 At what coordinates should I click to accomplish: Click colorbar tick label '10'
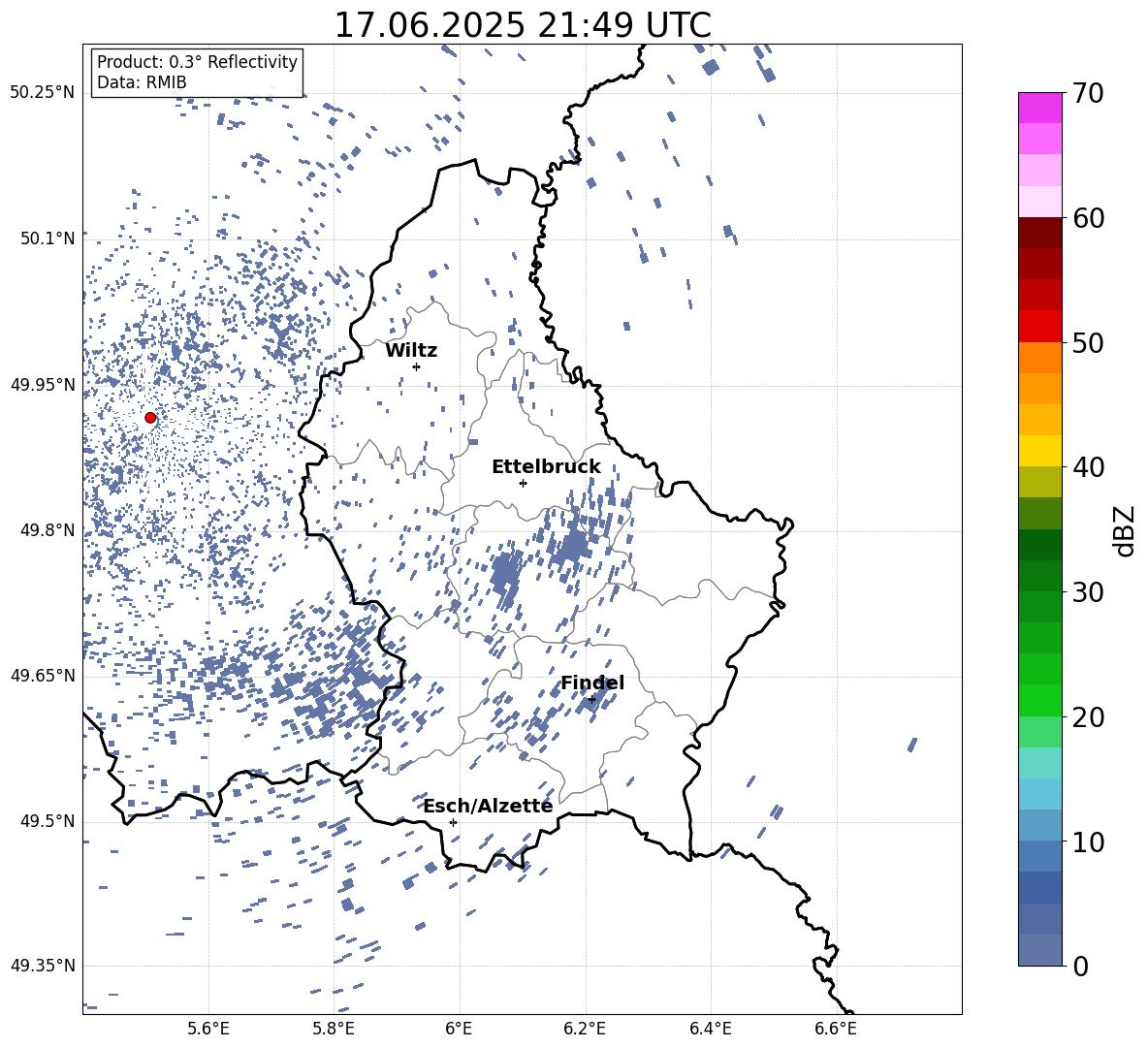[1088, 842]
